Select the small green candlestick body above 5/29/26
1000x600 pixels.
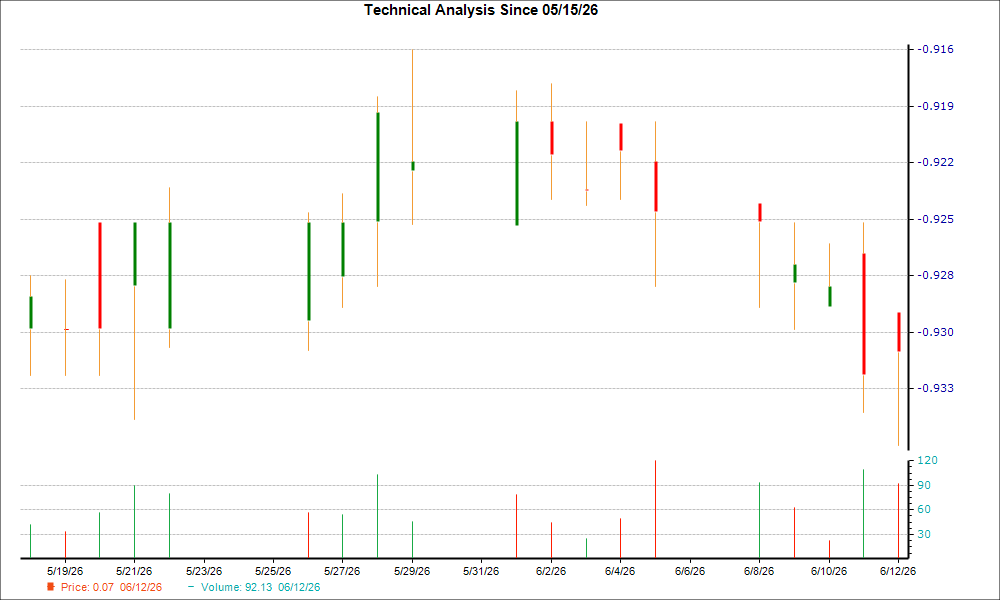pyautogui.click(x=413, y=166)
